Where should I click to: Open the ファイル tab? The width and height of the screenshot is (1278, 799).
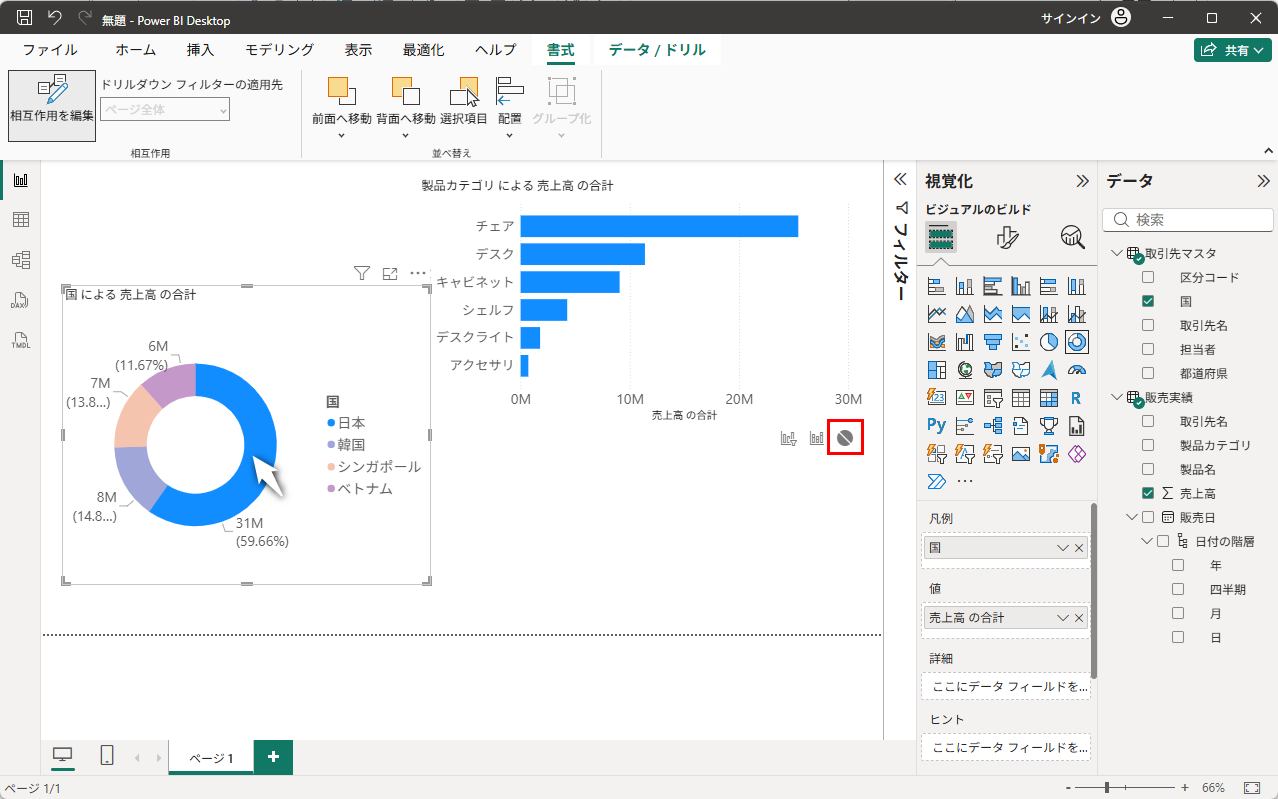pyautogui.click(x=50, y=50)
